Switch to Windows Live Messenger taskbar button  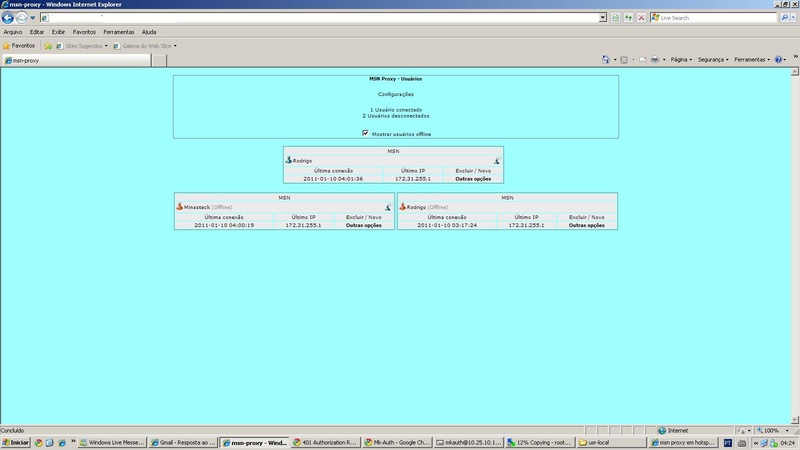(112, 443)
